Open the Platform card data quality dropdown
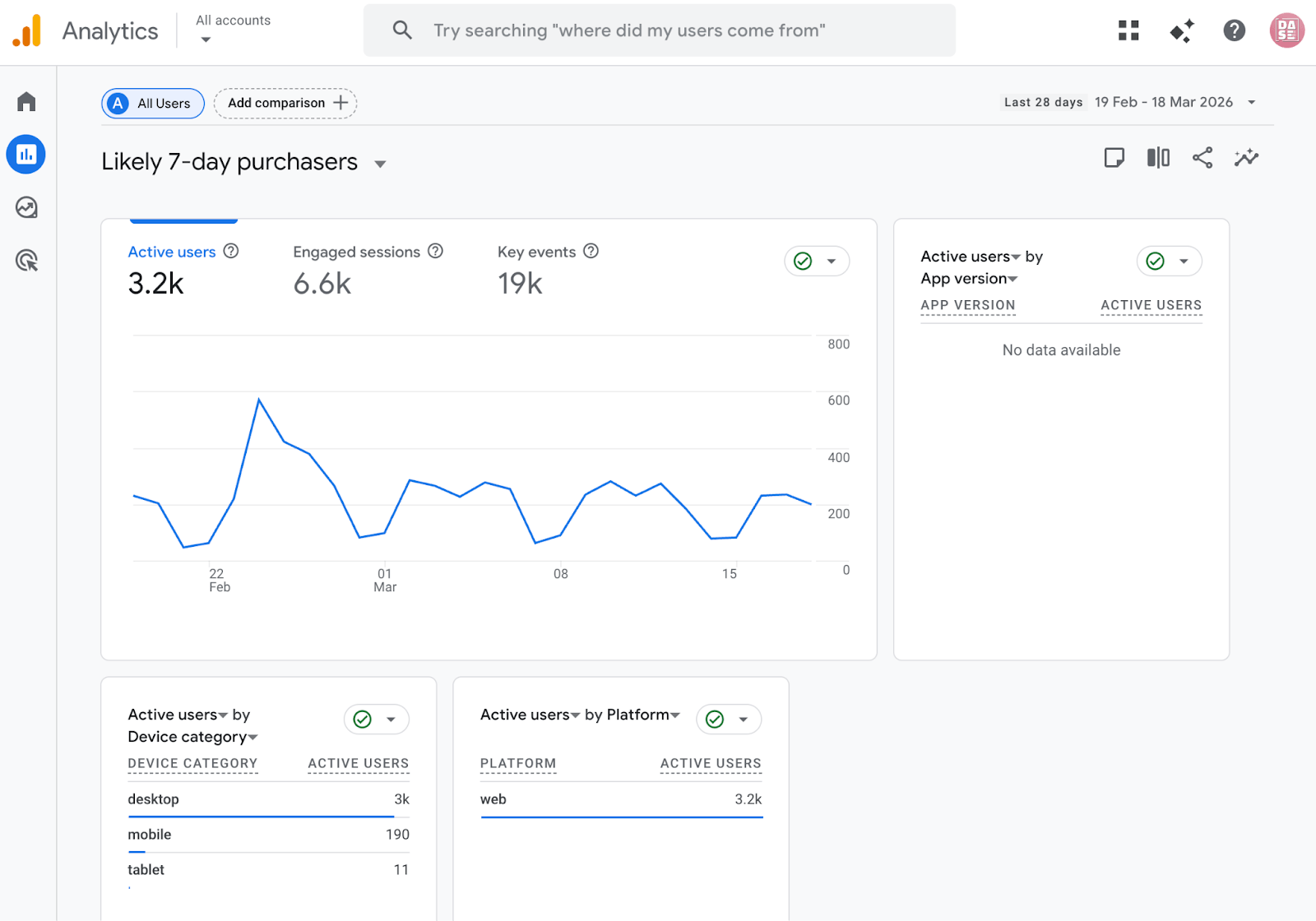Viewport: 1316px width, 921px height. (743, 720)
